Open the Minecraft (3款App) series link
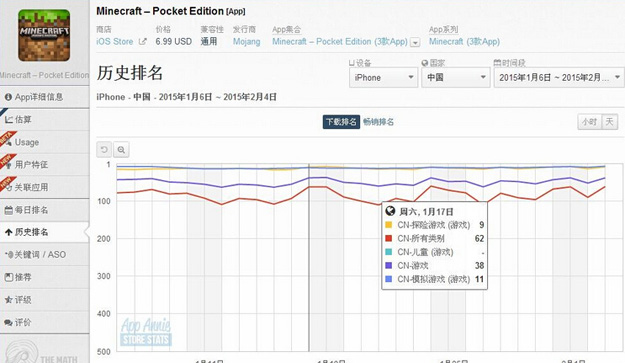 pos(464,41)
